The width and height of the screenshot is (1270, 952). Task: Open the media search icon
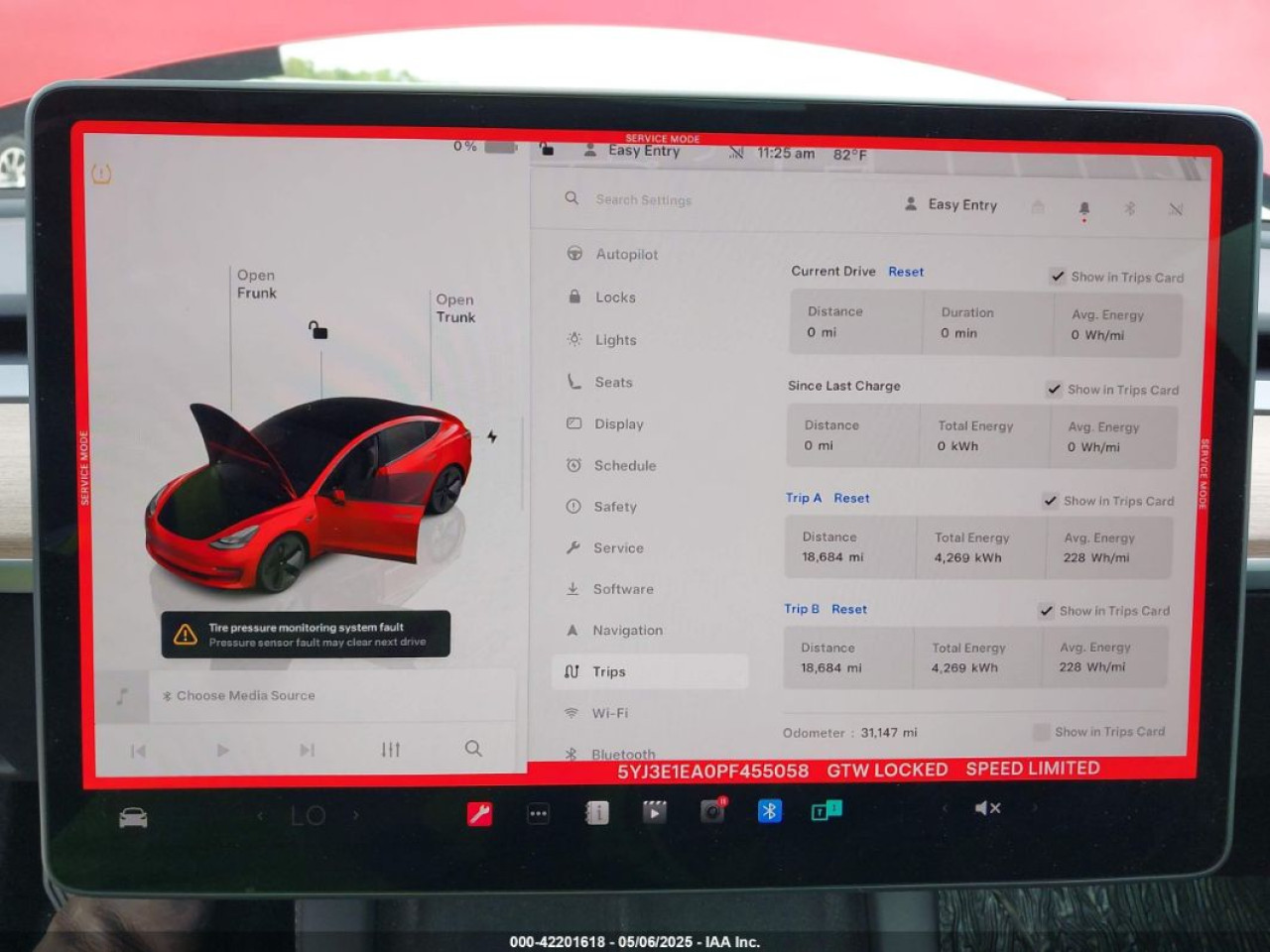tap(473, 749)
